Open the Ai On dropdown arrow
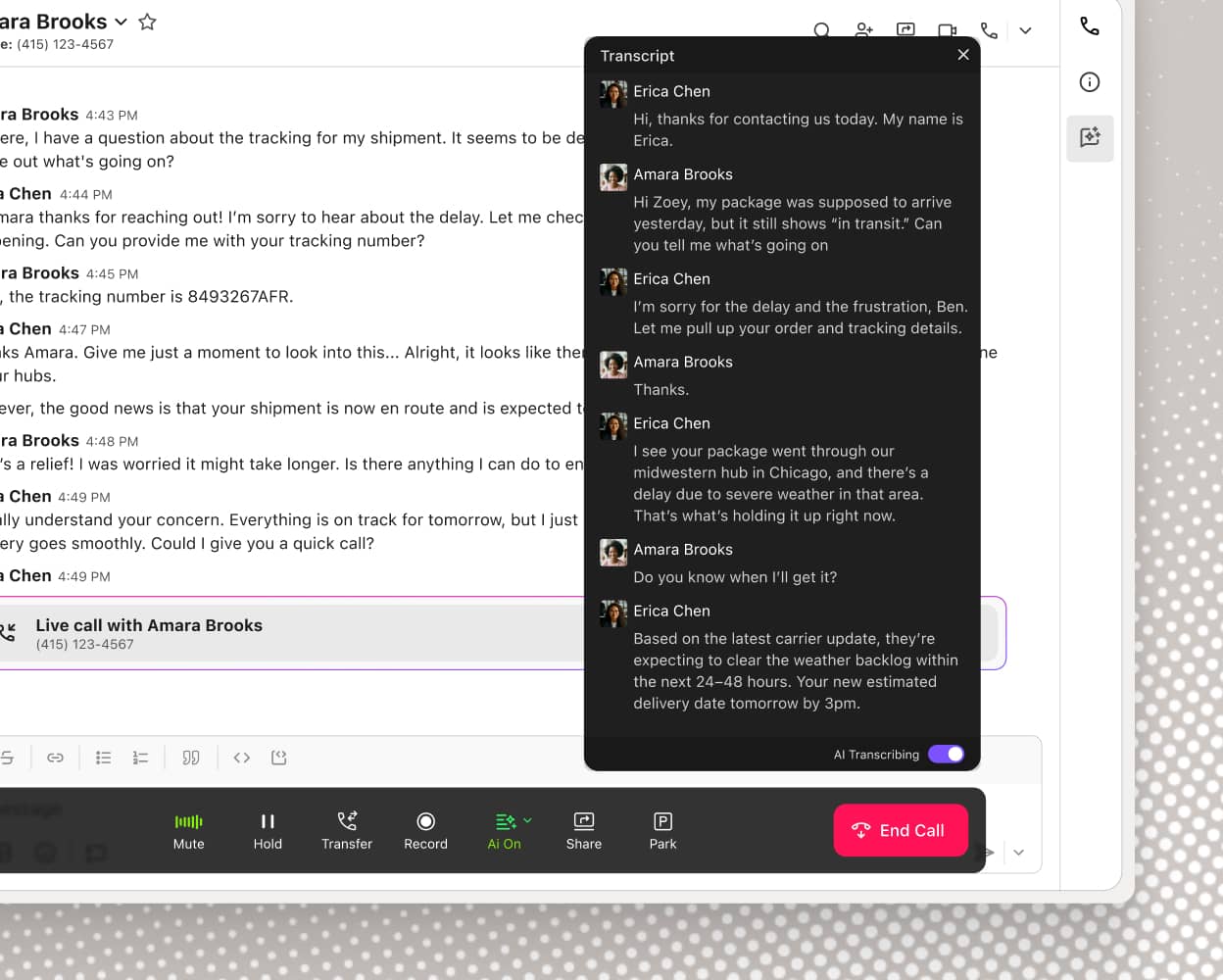Viewport: 1223px width, 980px height. click(527, 820)
